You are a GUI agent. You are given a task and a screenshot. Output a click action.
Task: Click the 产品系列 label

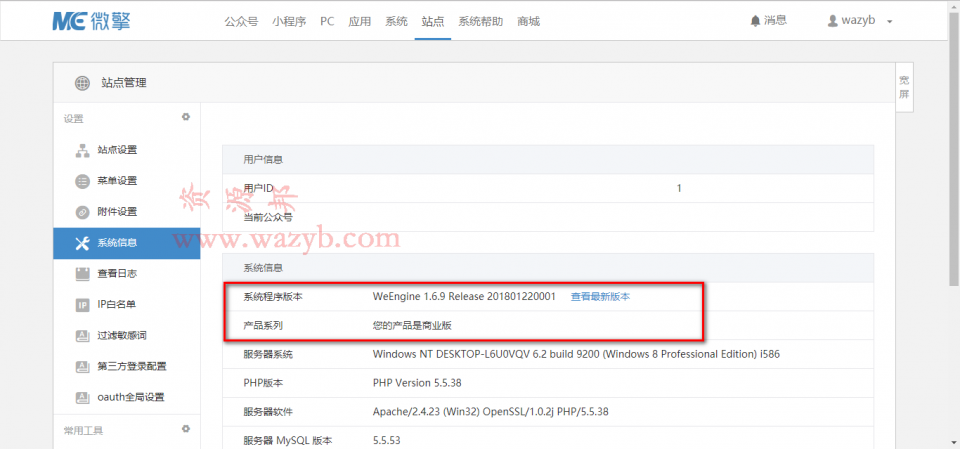263,326
